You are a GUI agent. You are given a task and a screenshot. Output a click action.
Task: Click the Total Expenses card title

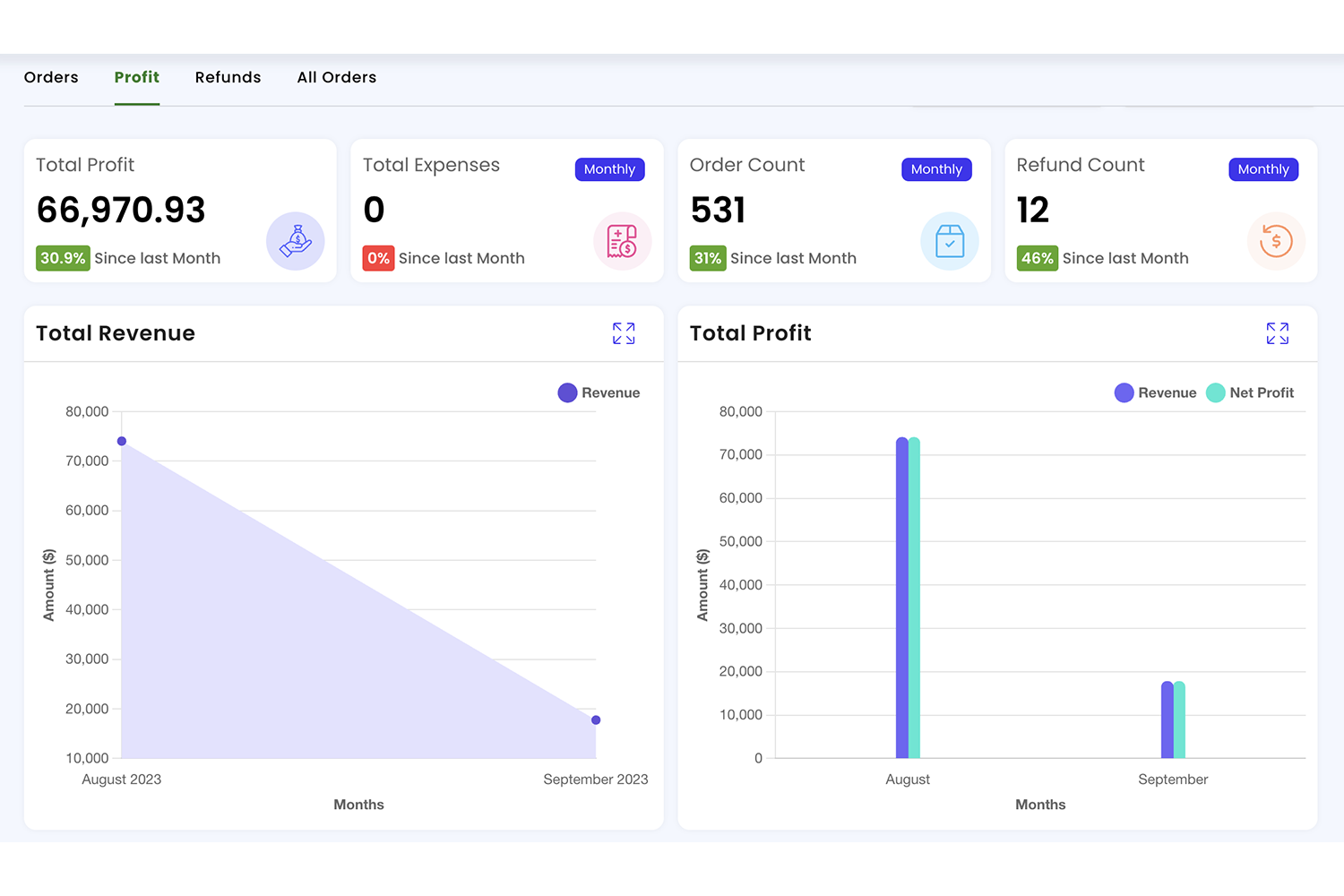click(x=431, y=165)
